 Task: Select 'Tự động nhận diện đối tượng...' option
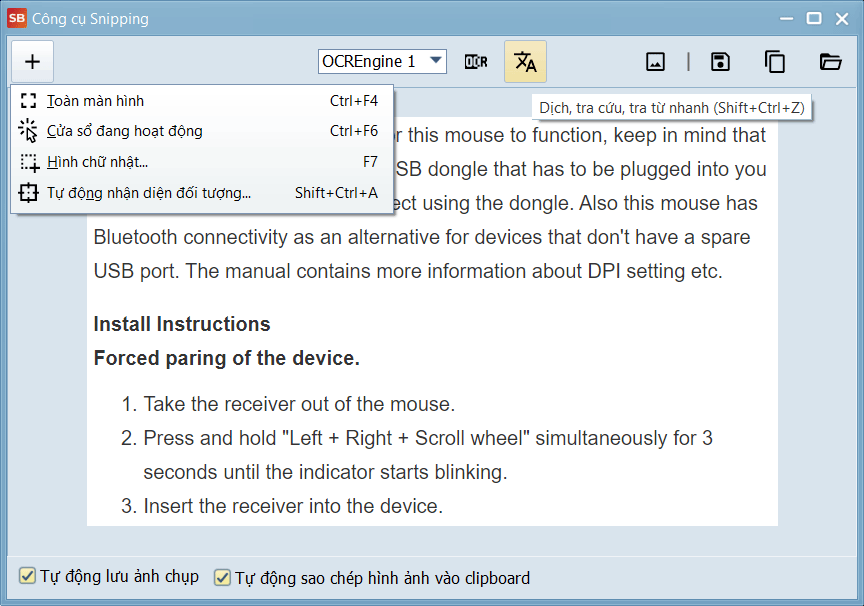148,193
